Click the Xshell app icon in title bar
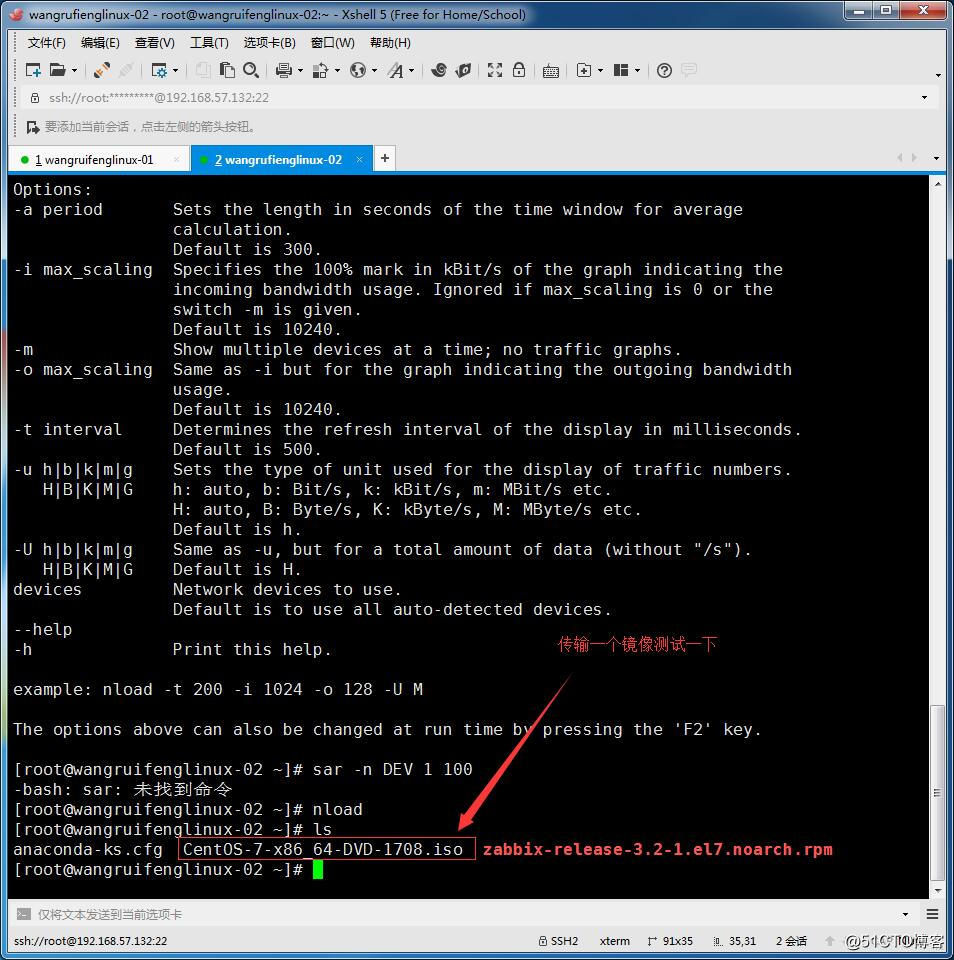This screenshot has width=954, height=960. click(x=17, y=14)
